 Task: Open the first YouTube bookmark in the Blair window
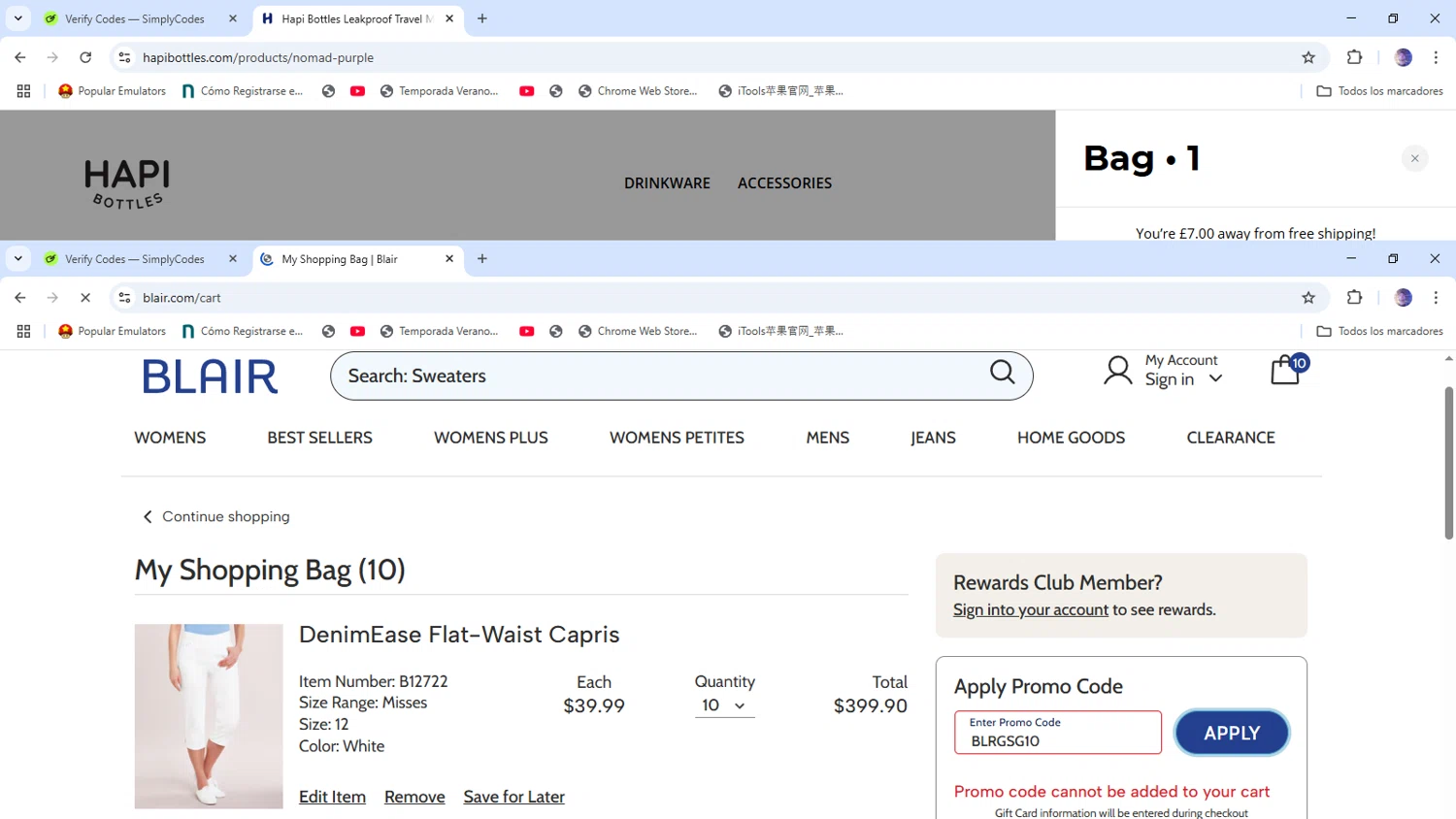[x=357, y=331]
